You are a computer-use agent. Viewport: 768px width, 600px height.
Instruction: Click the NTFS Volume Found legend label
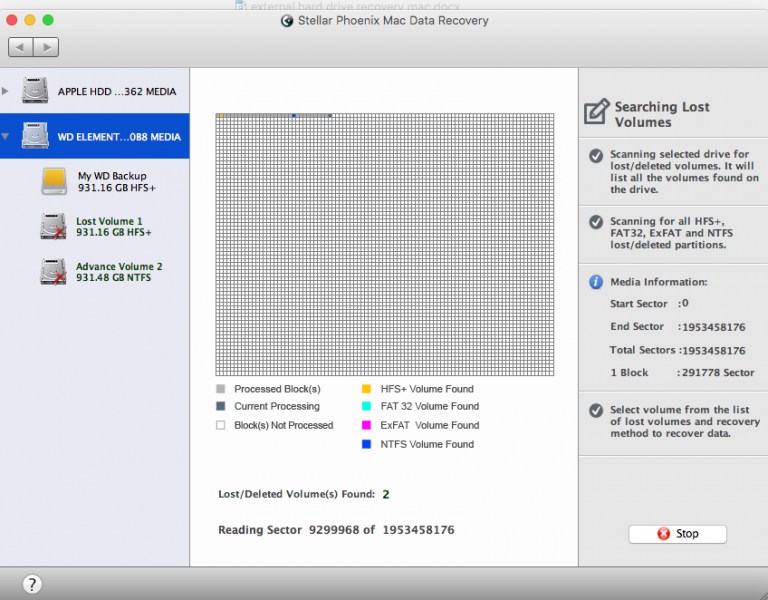(x=427, y=444)
